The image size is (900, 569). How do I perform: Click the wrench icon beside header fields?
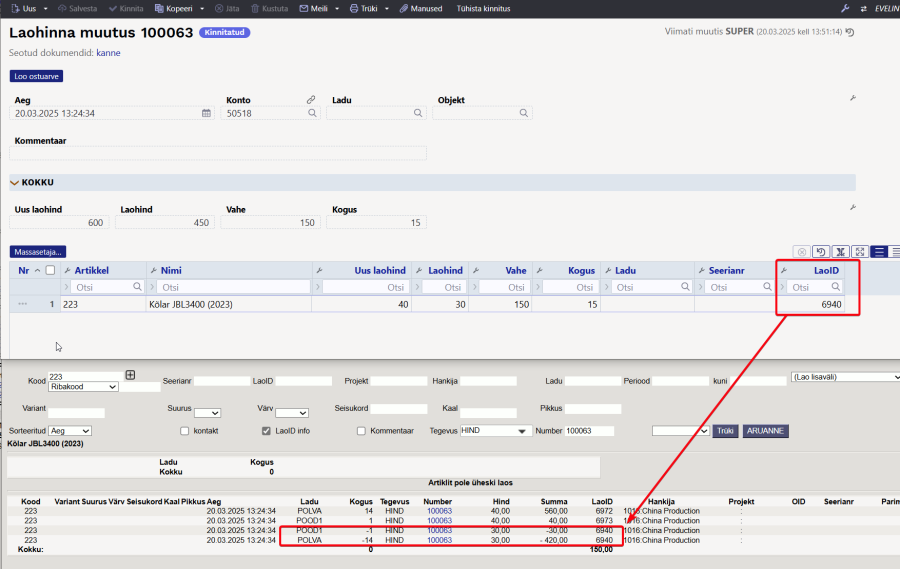pyautogui.click(x=853, y=98)
